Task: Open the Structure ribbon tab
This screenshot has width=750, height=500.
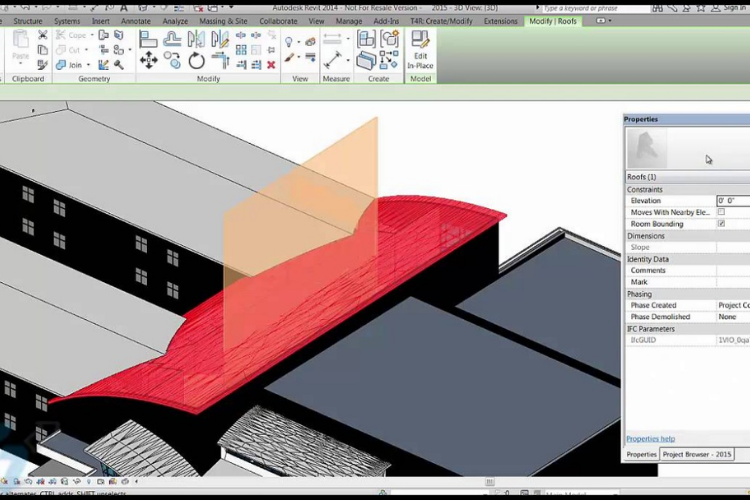Action: (28, 21)
